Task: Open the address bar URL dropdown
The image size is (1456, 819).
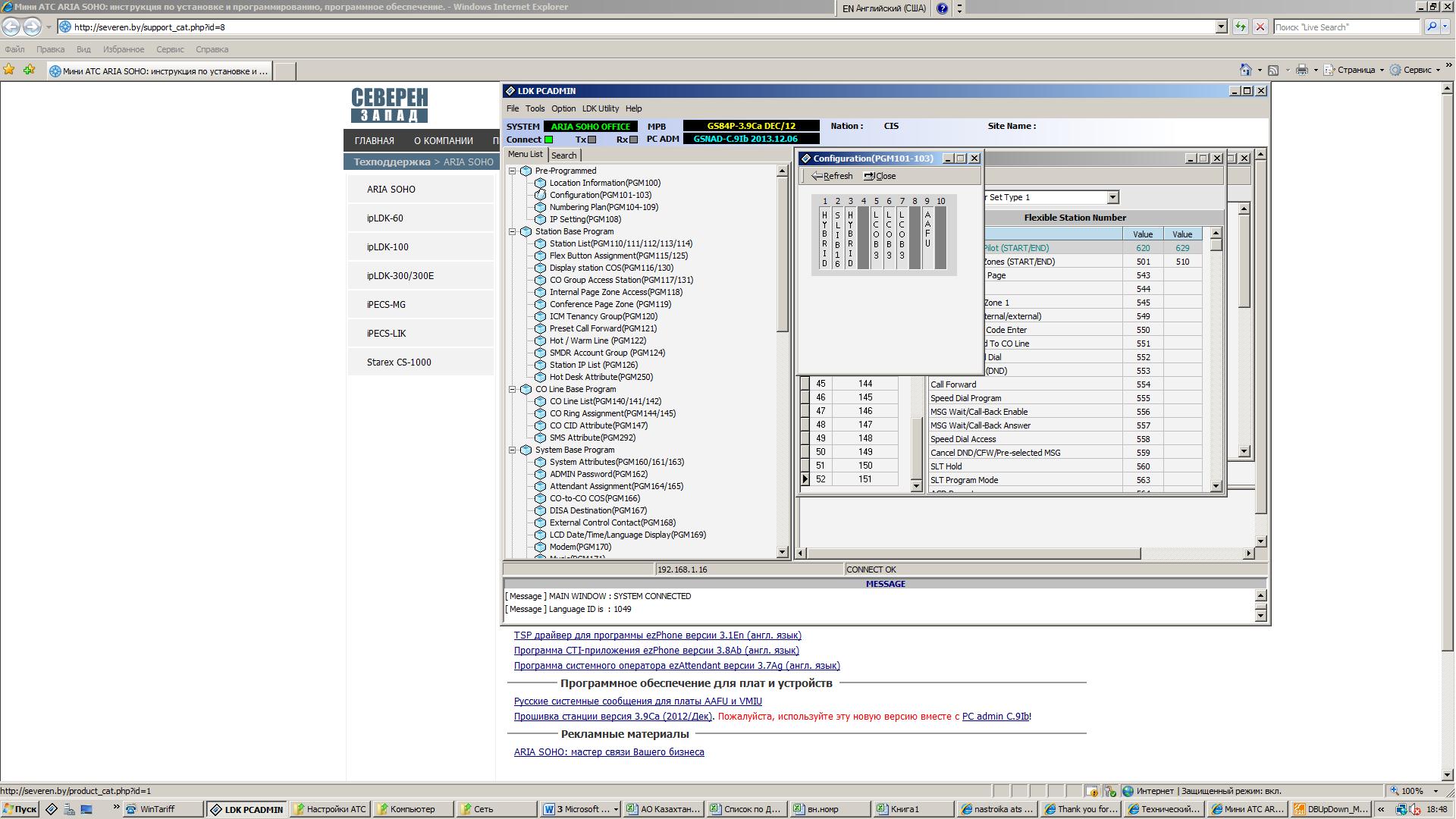Action: 1221,27
